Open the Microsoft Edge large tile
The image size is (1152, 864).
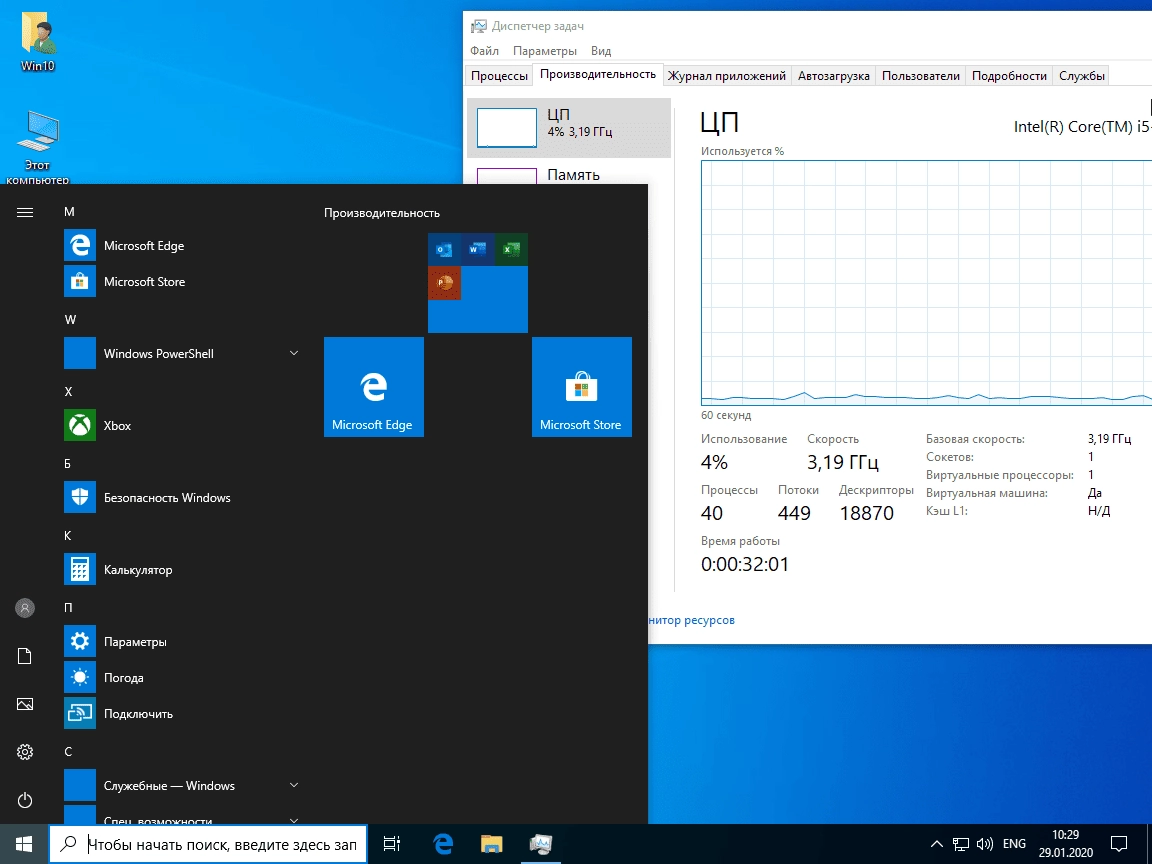coord(373,387)
